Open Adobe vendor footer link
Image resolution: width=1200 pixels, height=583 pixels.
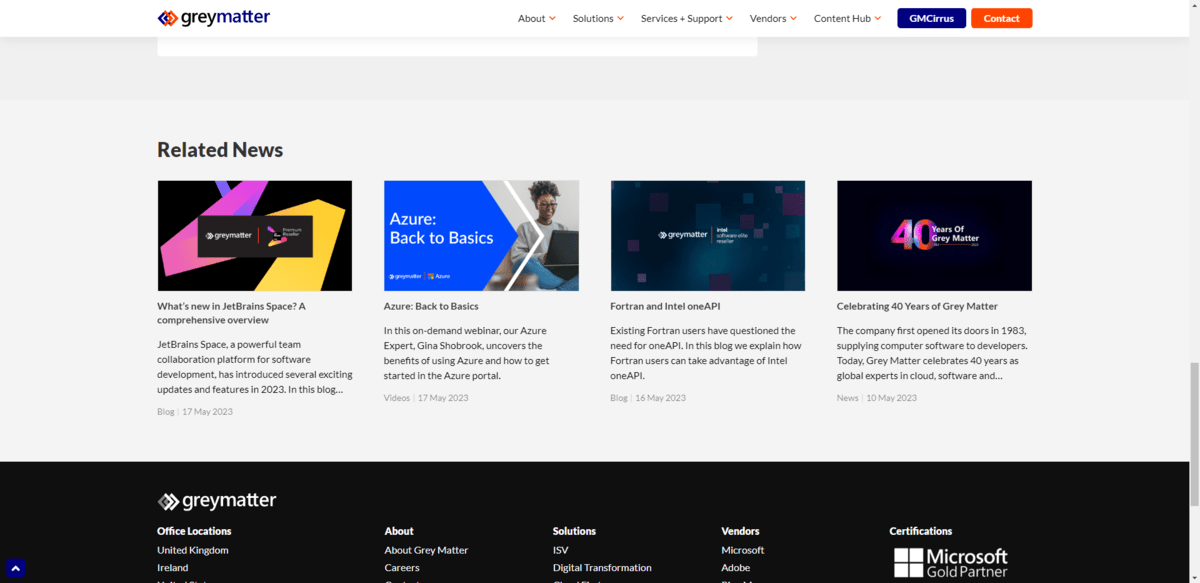736,568
